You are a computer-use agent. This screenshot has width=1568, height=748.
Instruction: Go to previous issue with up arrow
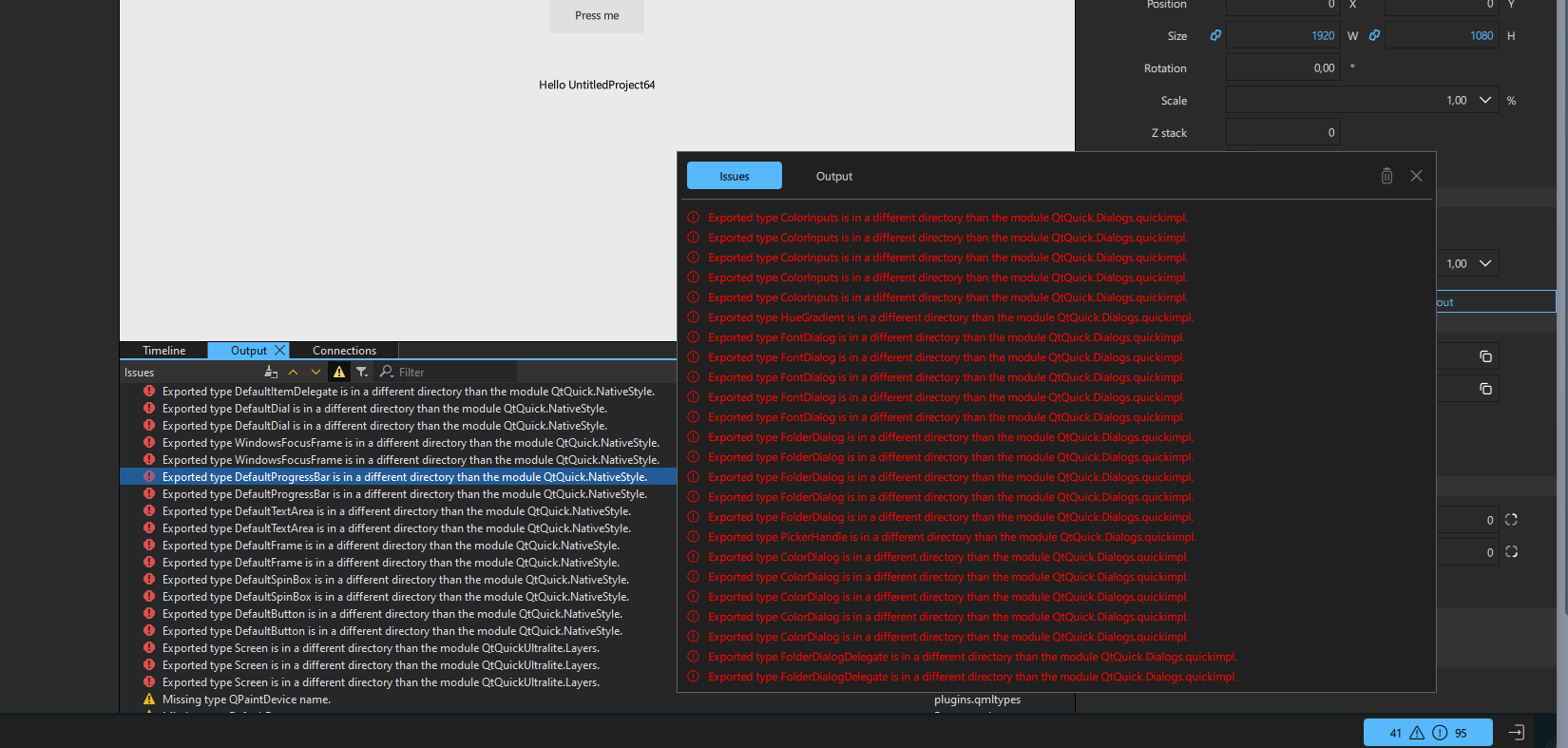pos(294,373)
